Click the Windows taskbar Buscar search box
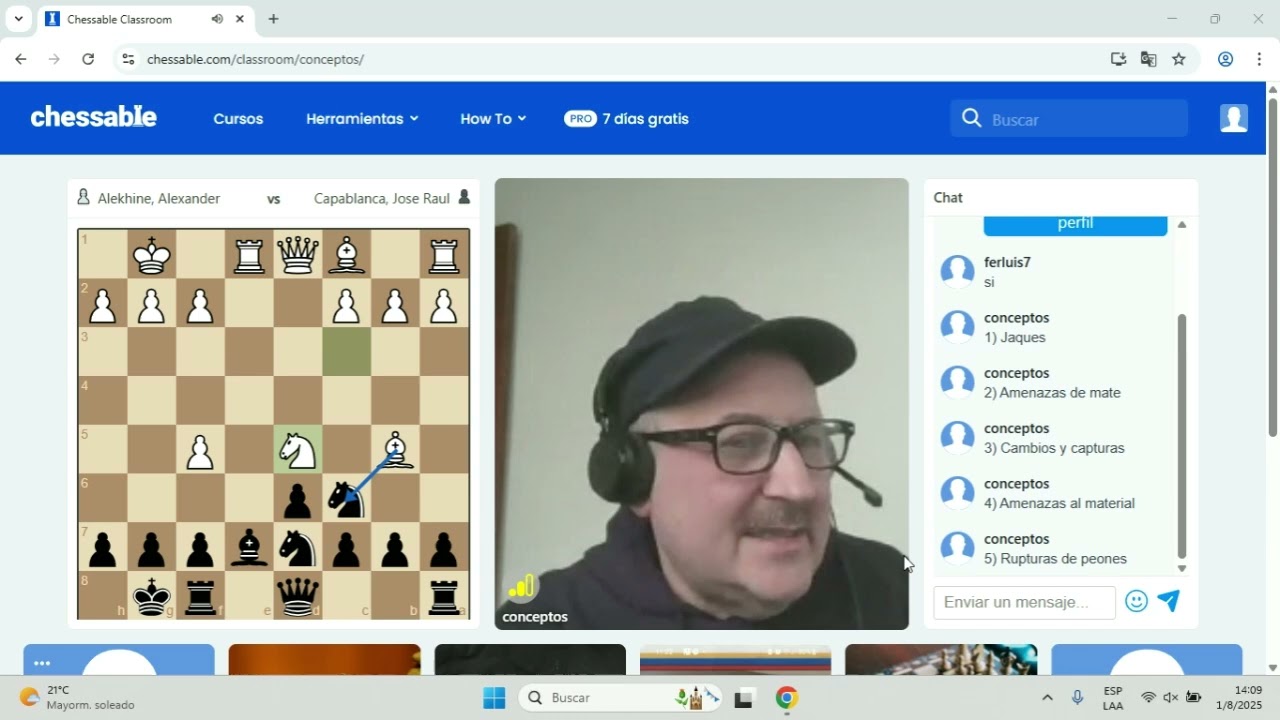The width and height of the screenshot is (1280, 720). coord(620,698)
